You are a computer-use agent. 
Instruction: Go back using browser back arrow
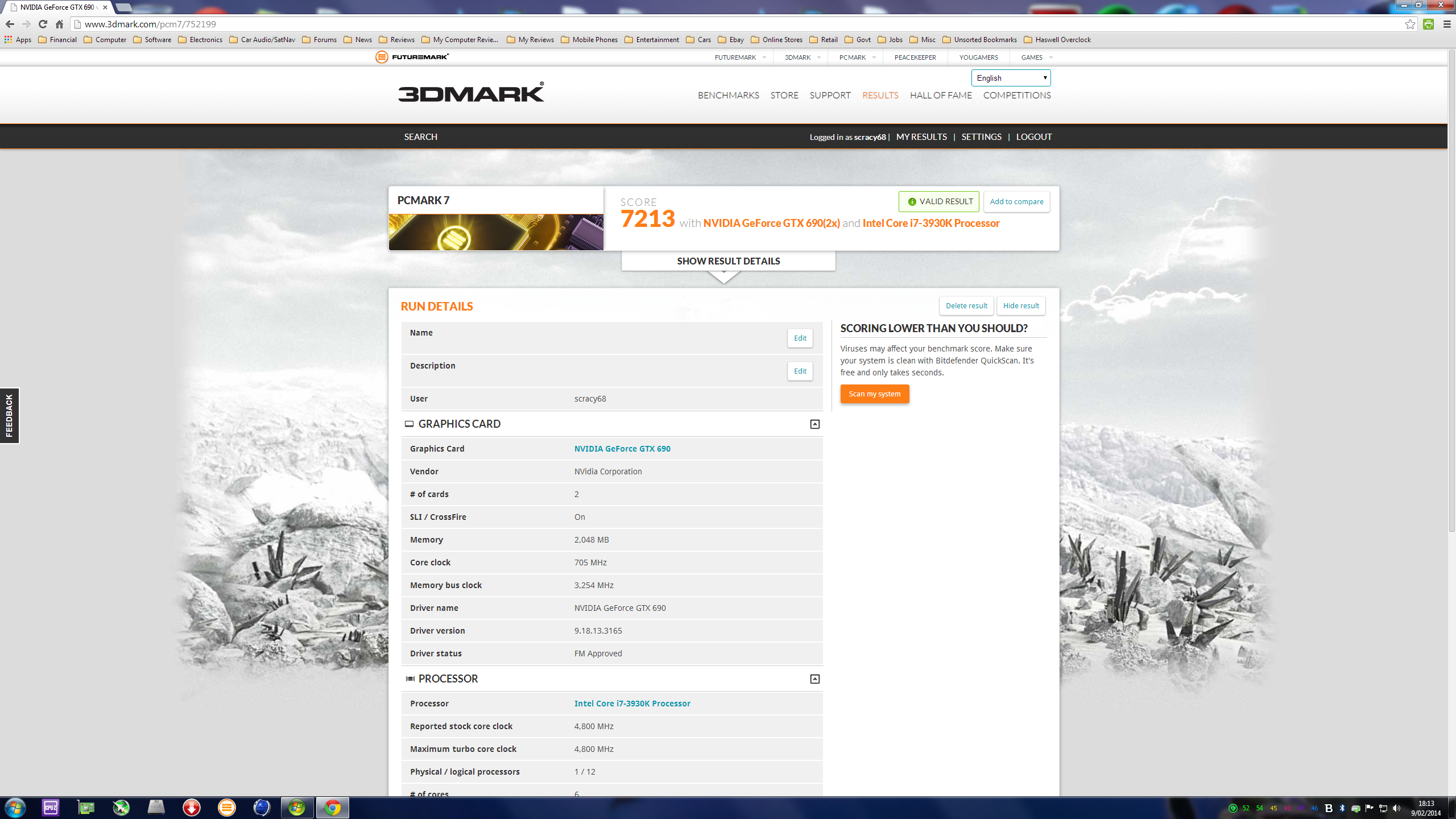10,24
